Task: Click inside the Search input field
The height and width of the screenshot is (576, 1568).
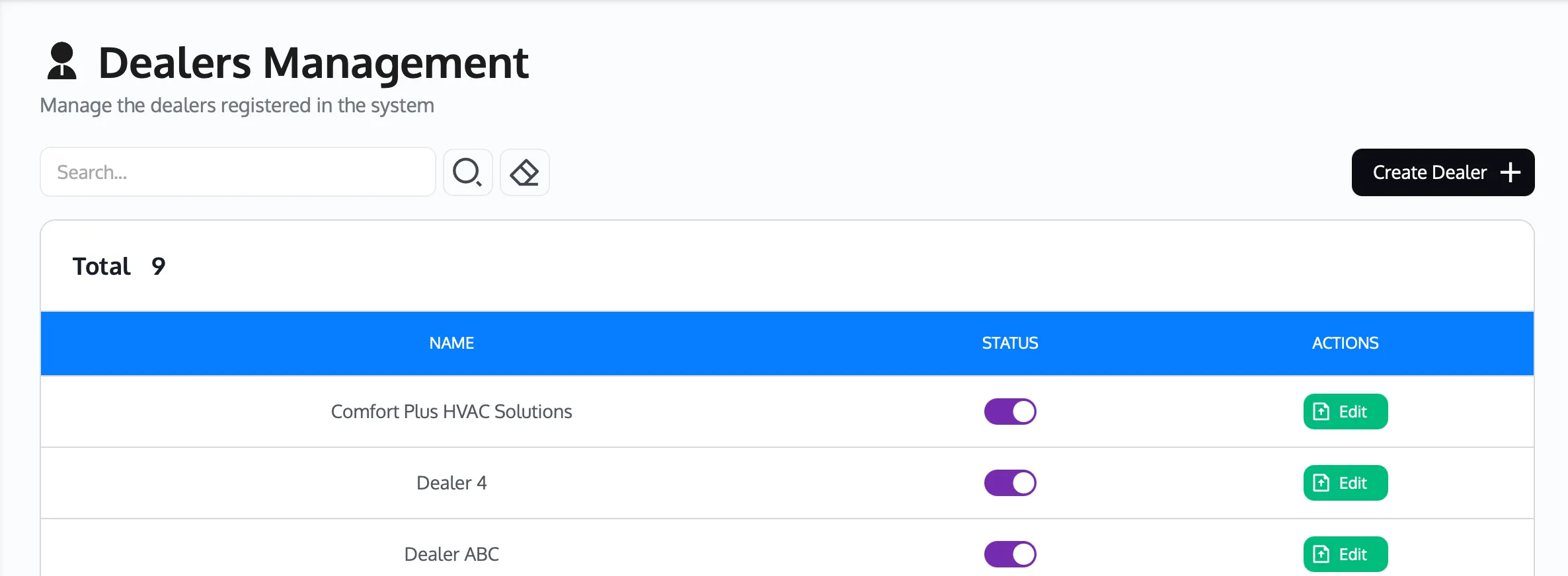Action: coord(238,172)
